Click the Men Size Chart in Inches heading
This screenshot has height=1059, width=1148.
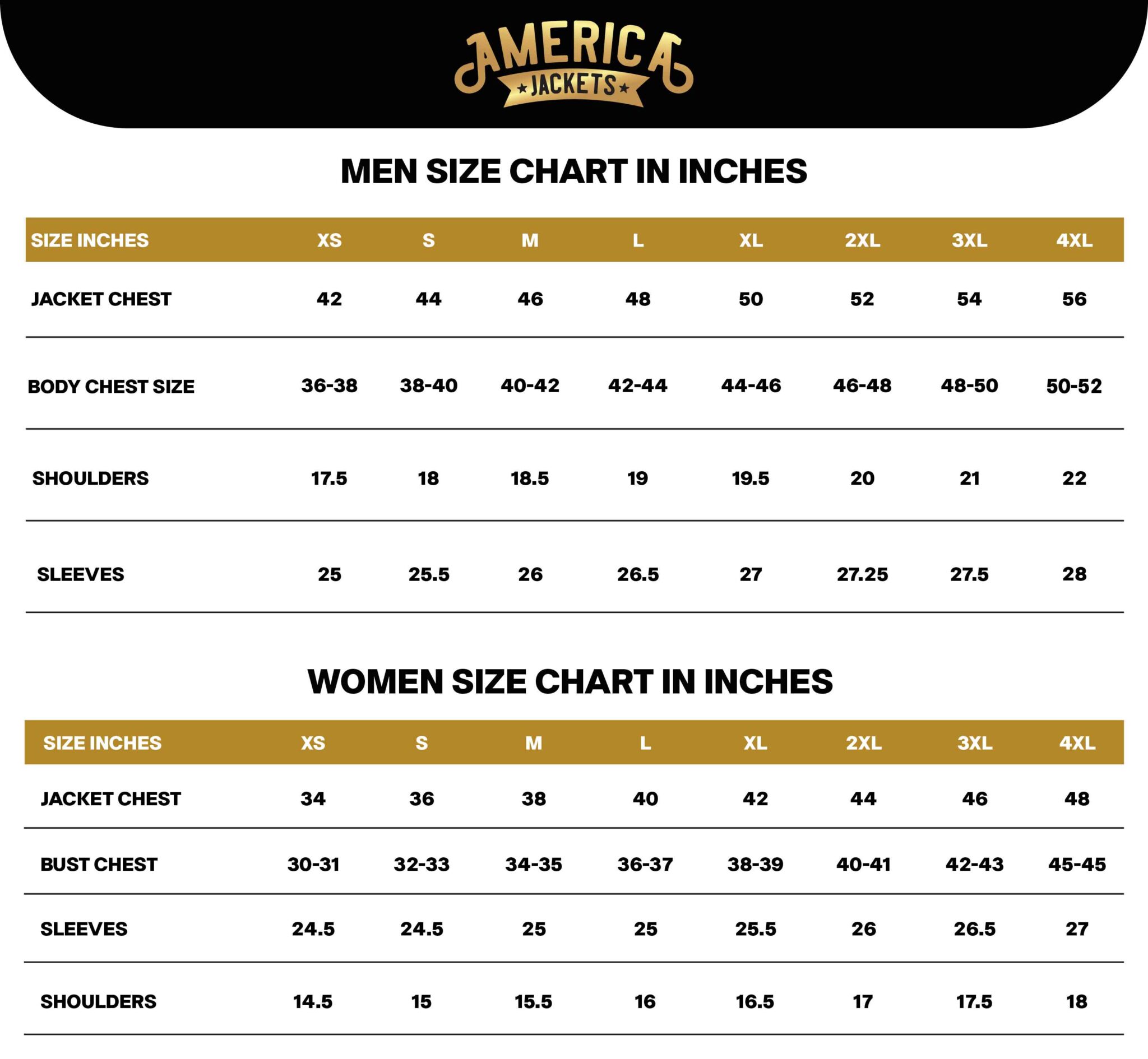tap(573, 171)
